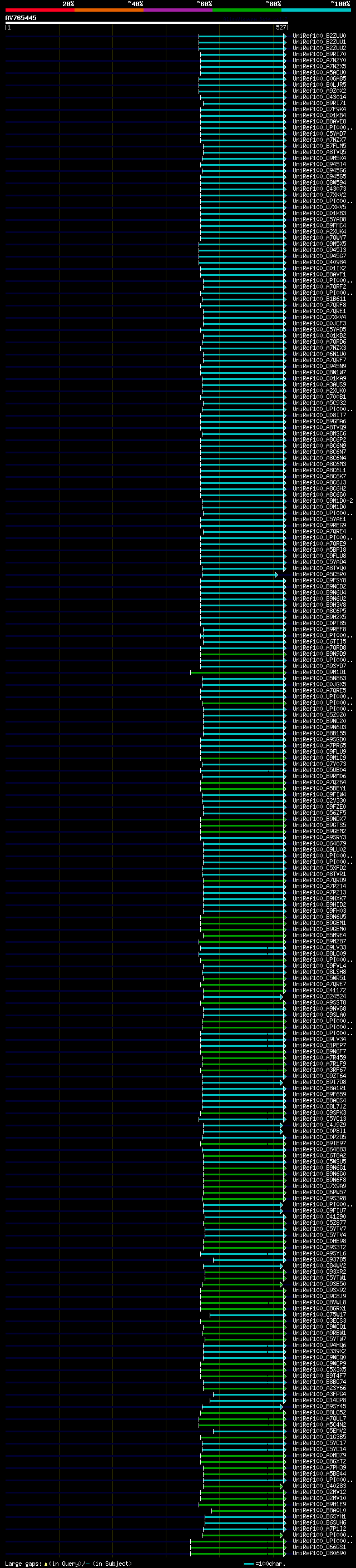
Task: Open hit UniRef100_B2ZUU2
Action: tap(319, 48)
